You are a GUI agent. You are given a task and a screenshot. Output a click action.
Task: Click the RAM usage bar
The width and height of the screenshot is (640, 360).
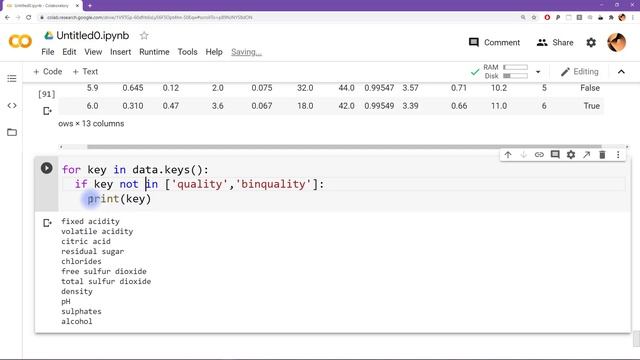516,67
